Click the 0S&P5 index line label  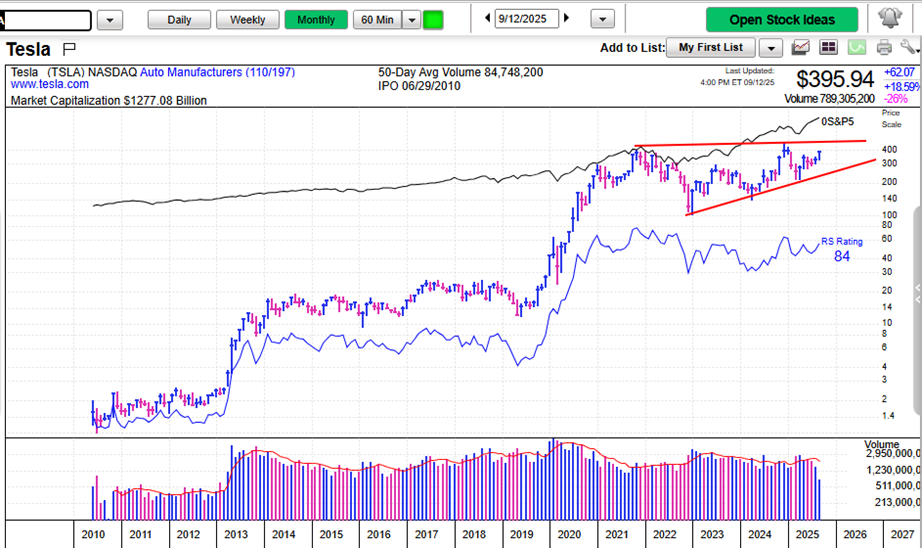[837, 121]
